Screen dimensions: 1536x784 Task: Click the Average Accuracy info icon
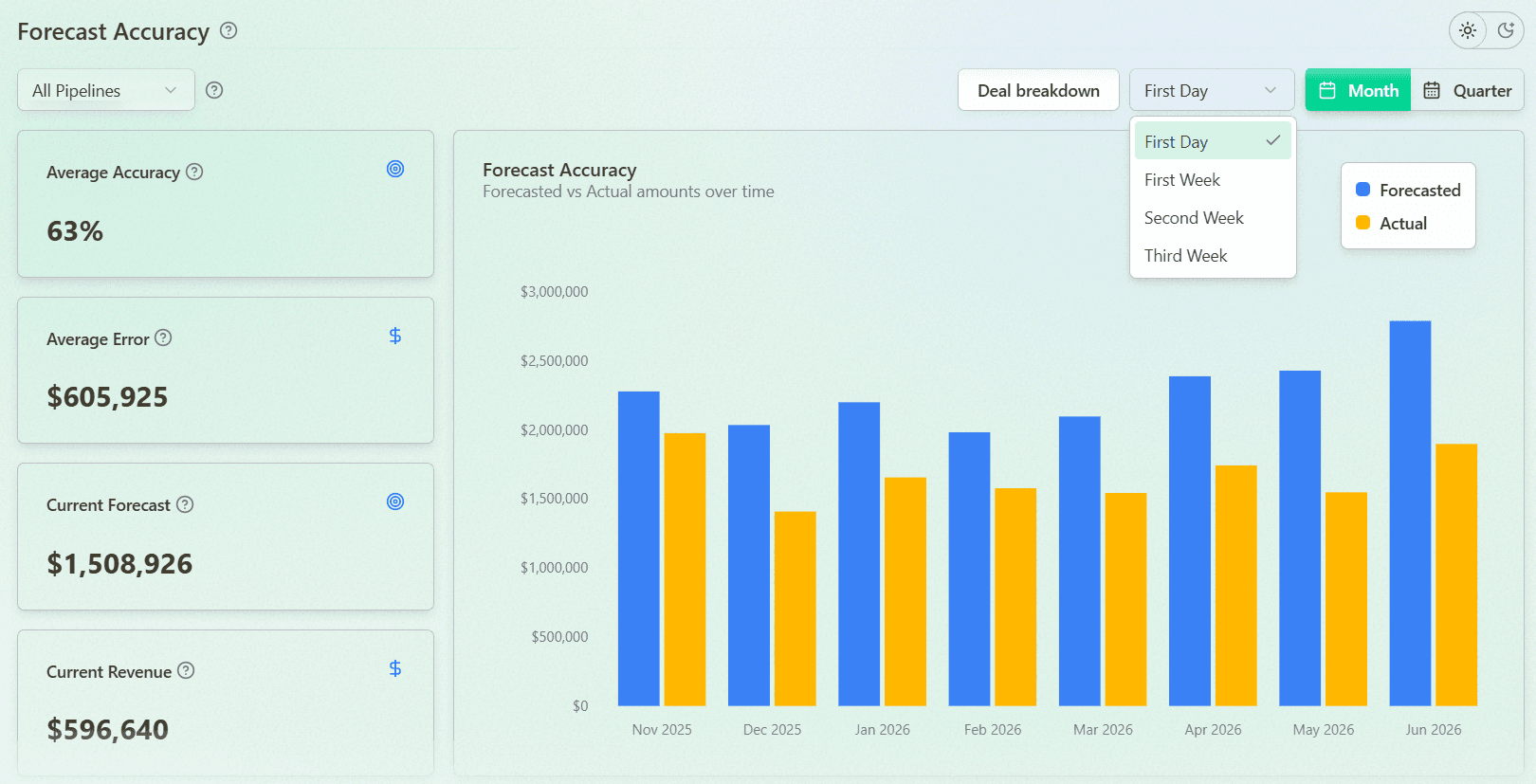point(194,172)
